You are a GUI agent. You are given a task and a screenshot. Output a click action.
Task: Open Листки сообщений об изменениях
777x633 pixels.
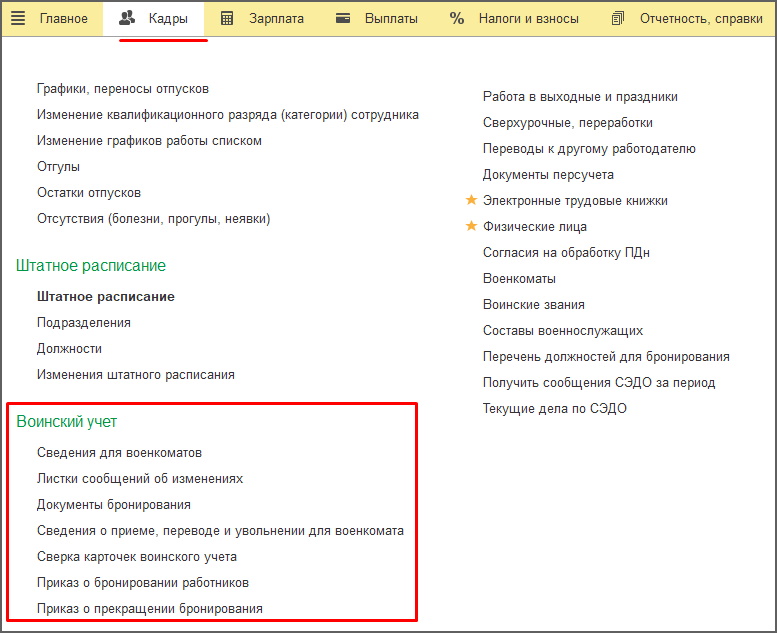(140, 479)
